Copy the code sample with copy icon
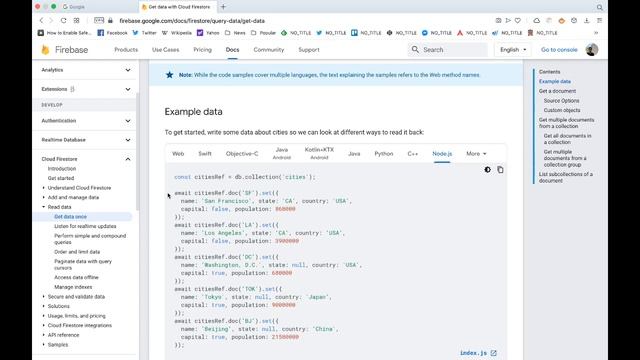Viewport: 640px width, 360px height. pos(500,170)
